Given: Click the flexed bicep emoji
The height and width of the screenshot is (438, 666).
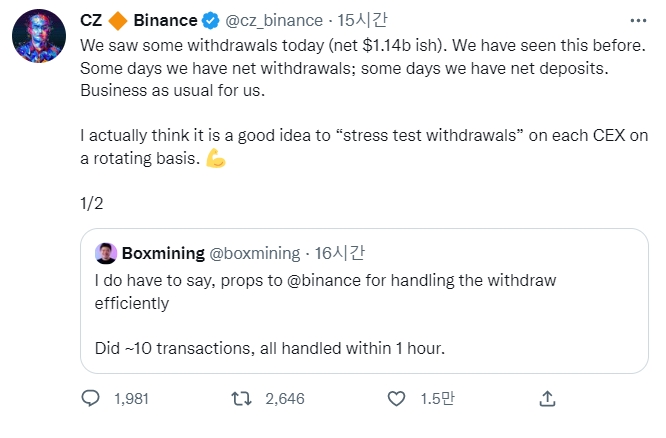Looking at the screenshot, I should (x=215, y=158).
